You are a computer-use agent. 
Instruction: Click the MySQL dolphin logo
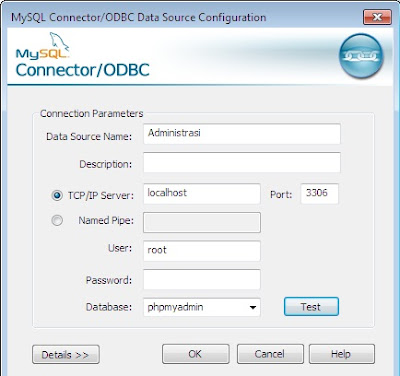tap(43, 46)
